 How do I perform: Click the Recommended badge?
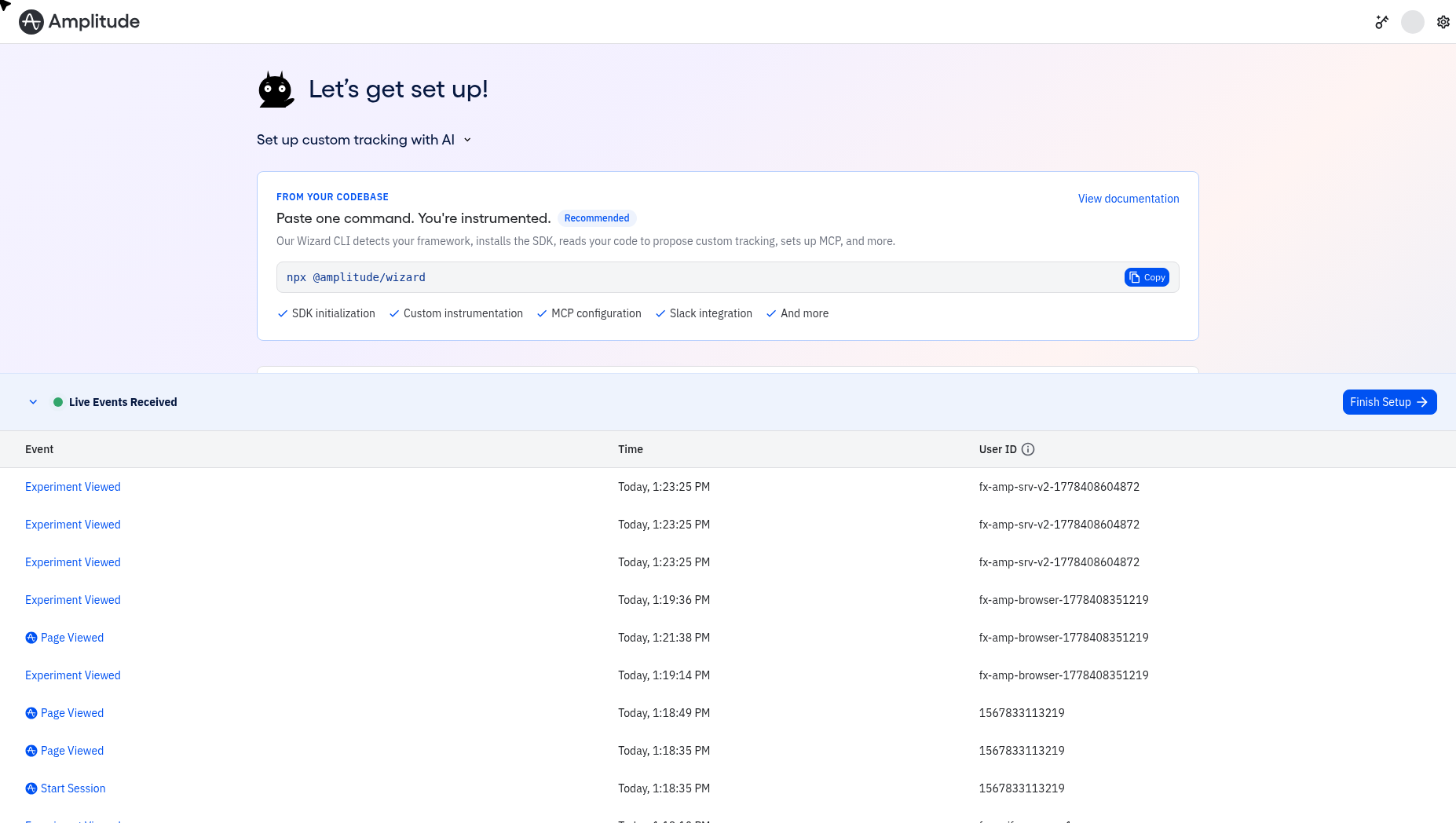point(597,218)
